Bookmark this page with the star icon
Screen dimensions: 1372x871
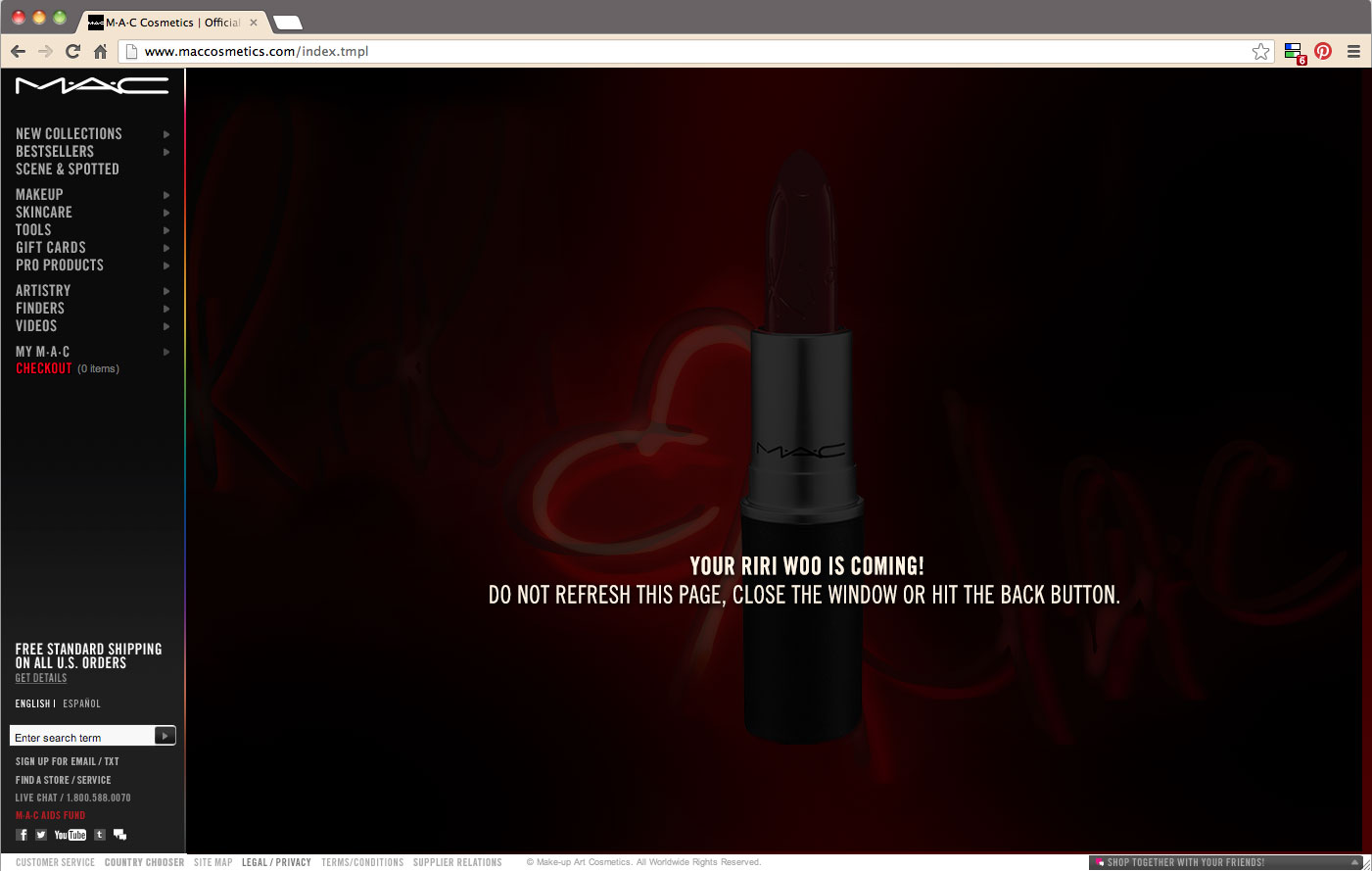(x=1261, y=51)
